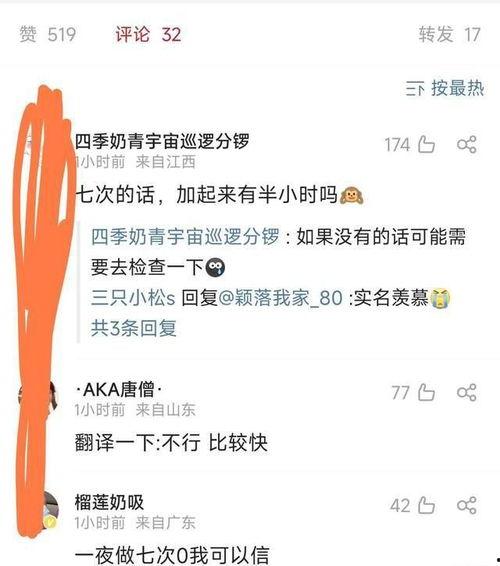
Task: Share 榴莲奶吸's comment
Action: pos(467,505)
